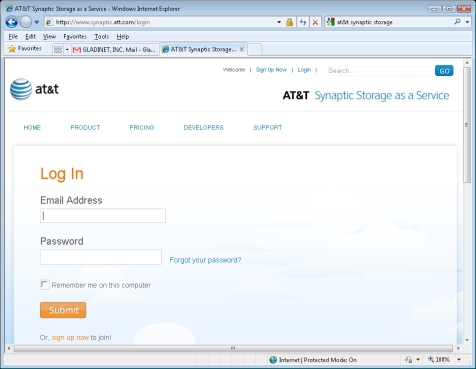
Task: Click the sign up now link below Submit
Action: [70, 337]
